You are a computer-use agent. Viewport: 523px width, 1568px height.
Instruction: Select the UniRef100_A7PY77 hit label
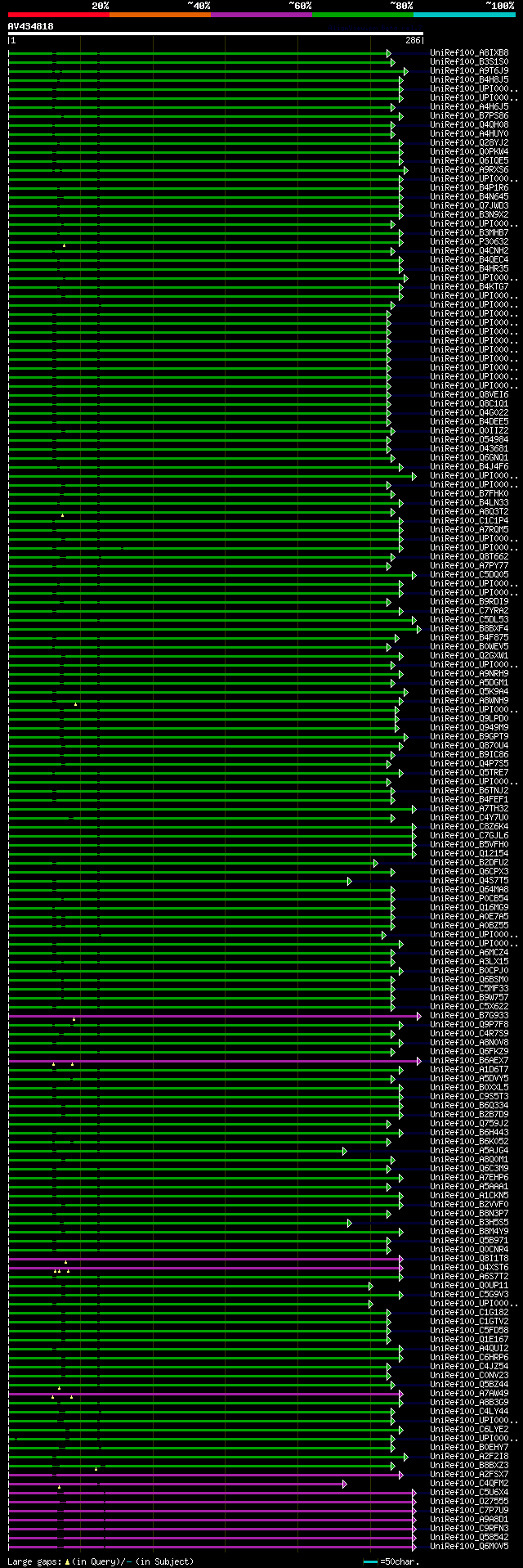[469, 566]
